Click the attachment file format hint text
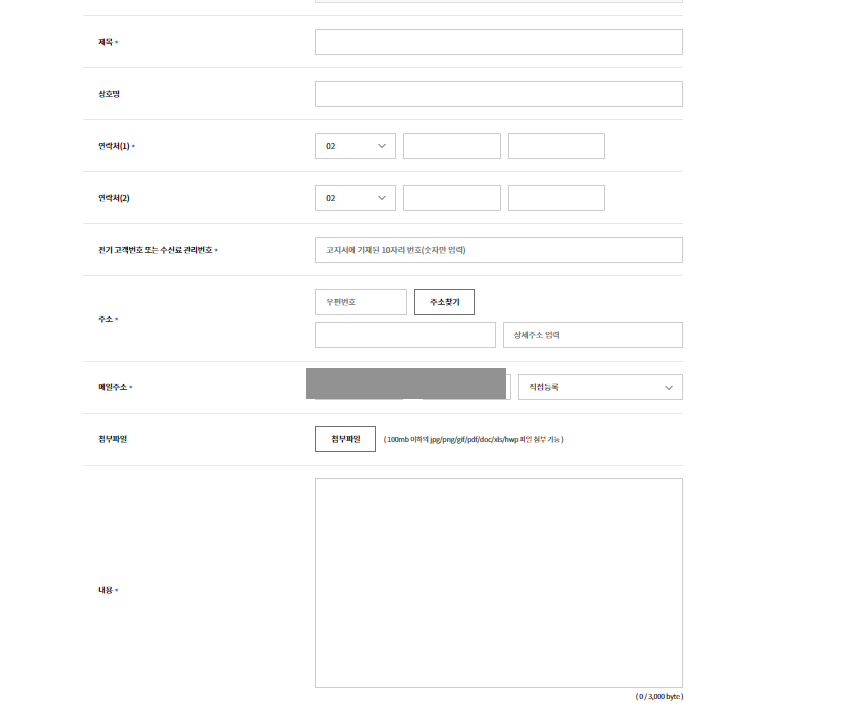This screenshot has width=863, height=712. pyautogui.click(x=473, y=439)
